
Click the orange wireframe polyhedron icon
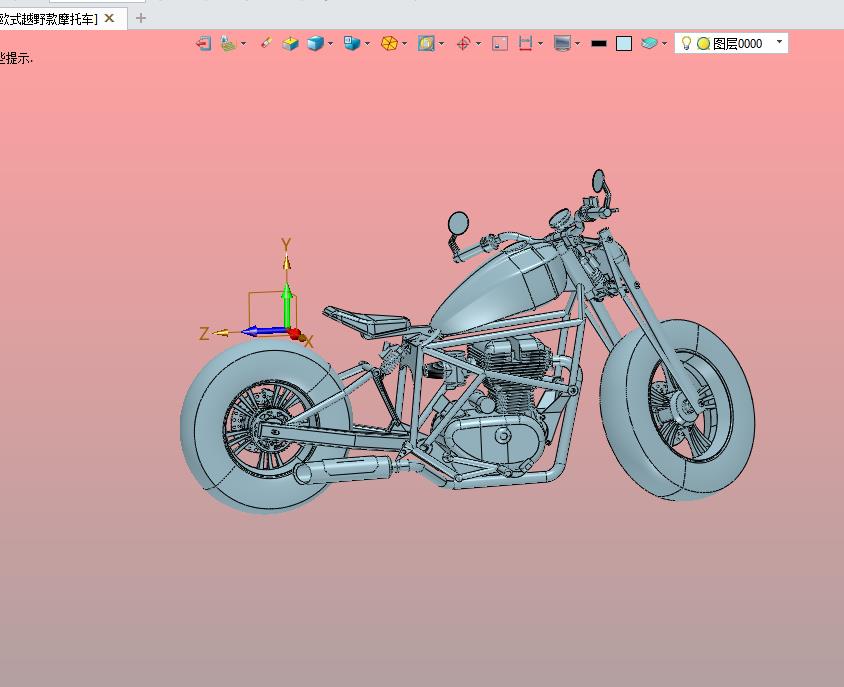pyautogui.click(x=389, y=43)
